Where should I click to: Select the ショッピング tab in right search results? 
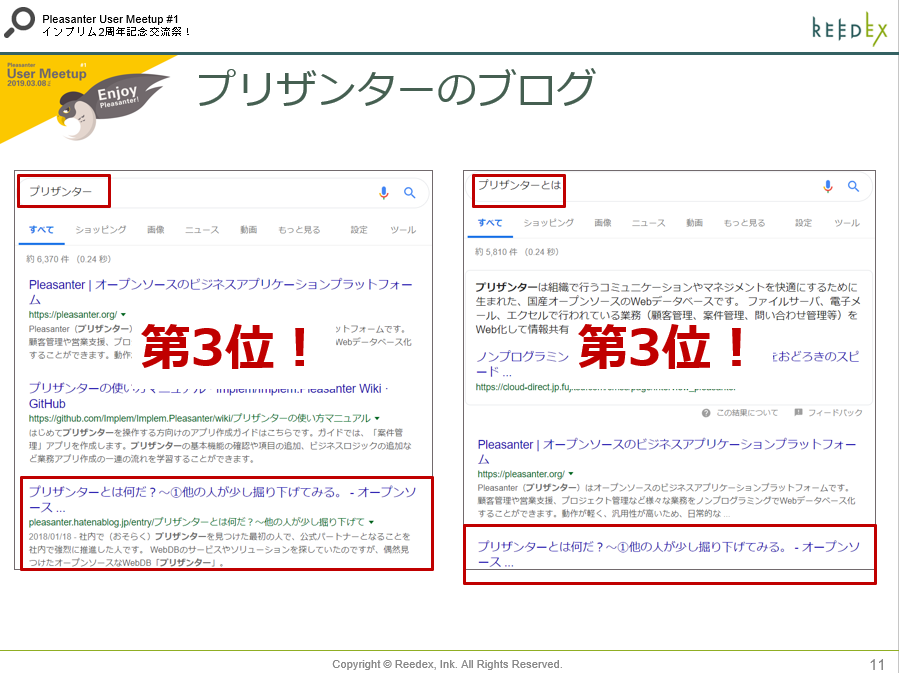point(548,223)
